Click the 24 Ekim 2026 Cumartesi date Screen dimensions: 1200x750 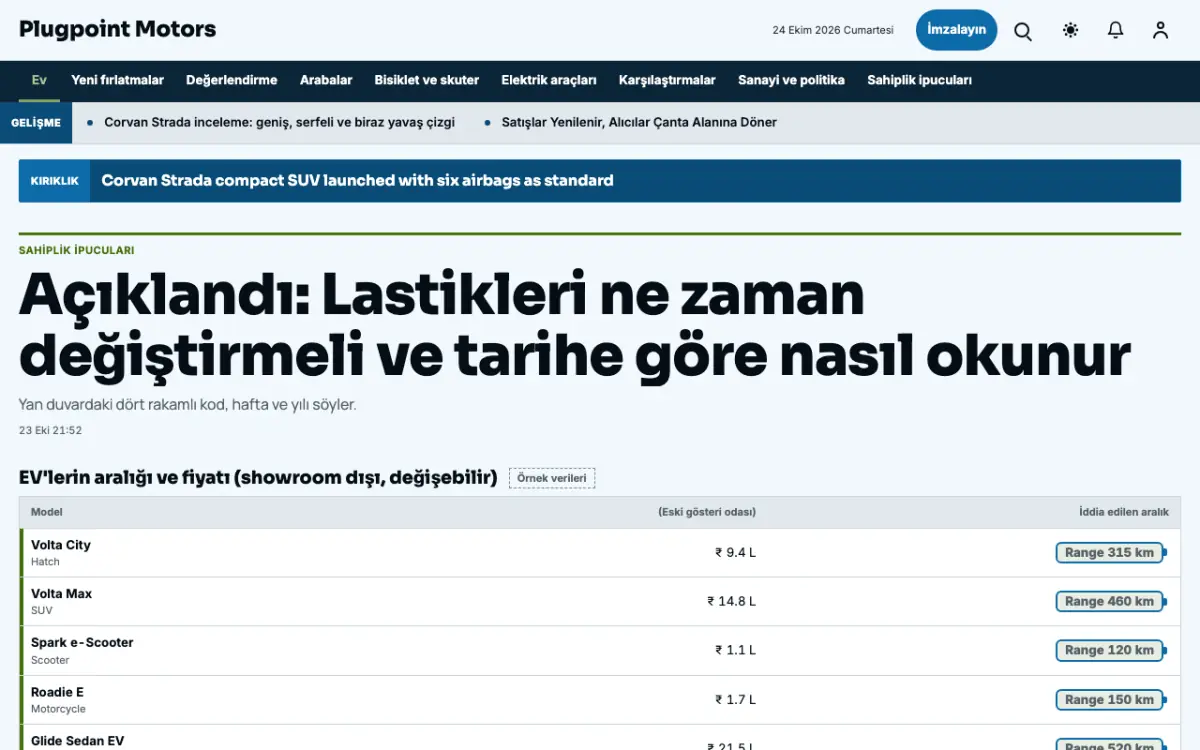(x=833, y=30)
